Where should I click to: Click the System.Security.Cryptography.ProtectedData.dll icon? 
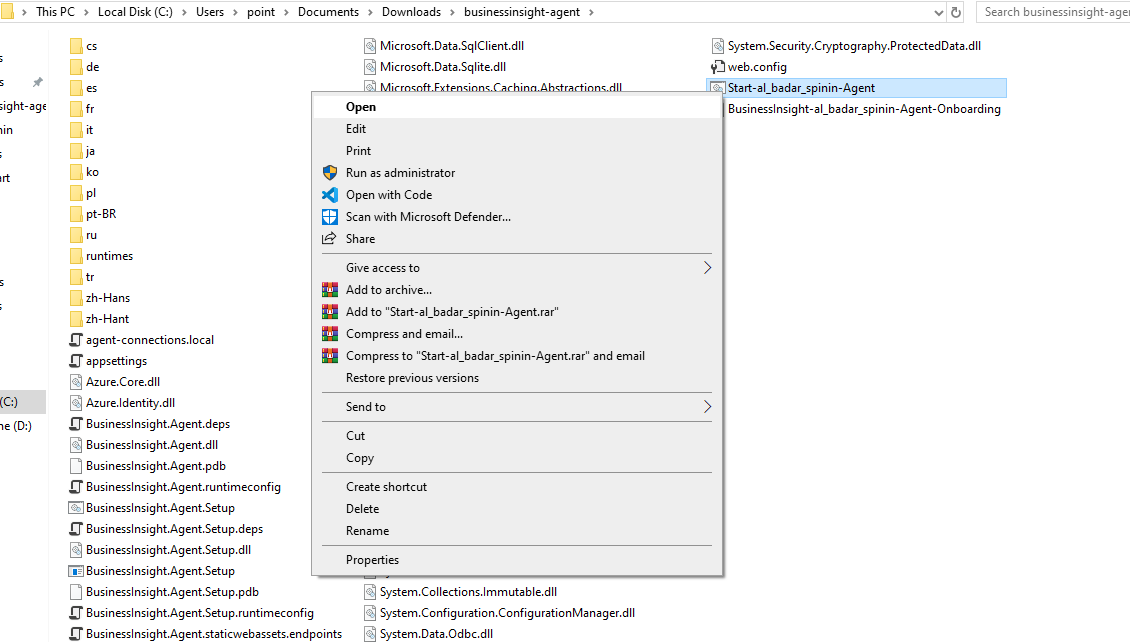pyautogui.click(x=717, y=46)
